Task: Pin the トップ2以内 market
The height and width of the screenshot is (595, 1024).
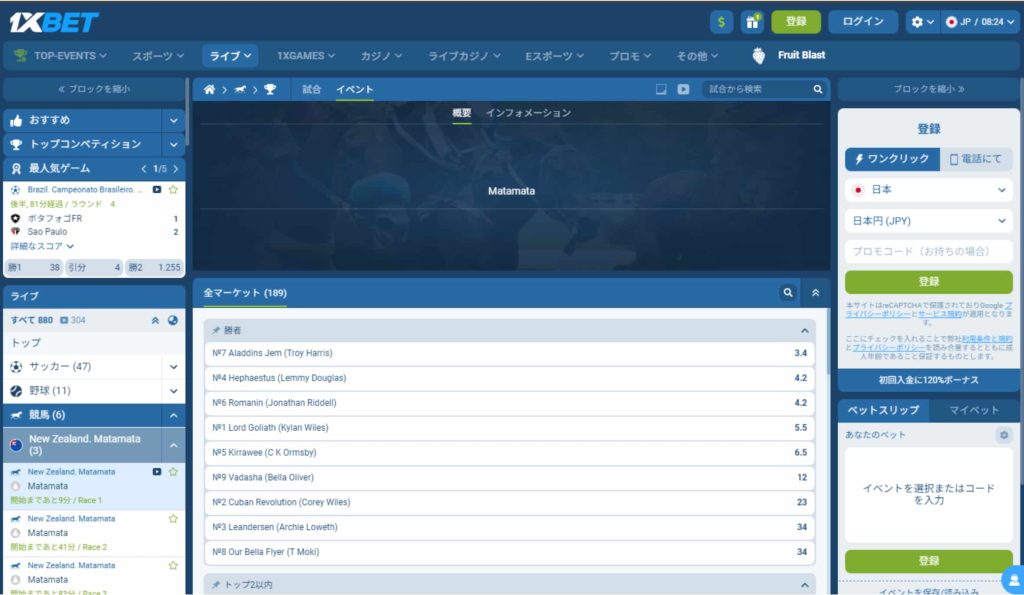Action: click(216, 585)
